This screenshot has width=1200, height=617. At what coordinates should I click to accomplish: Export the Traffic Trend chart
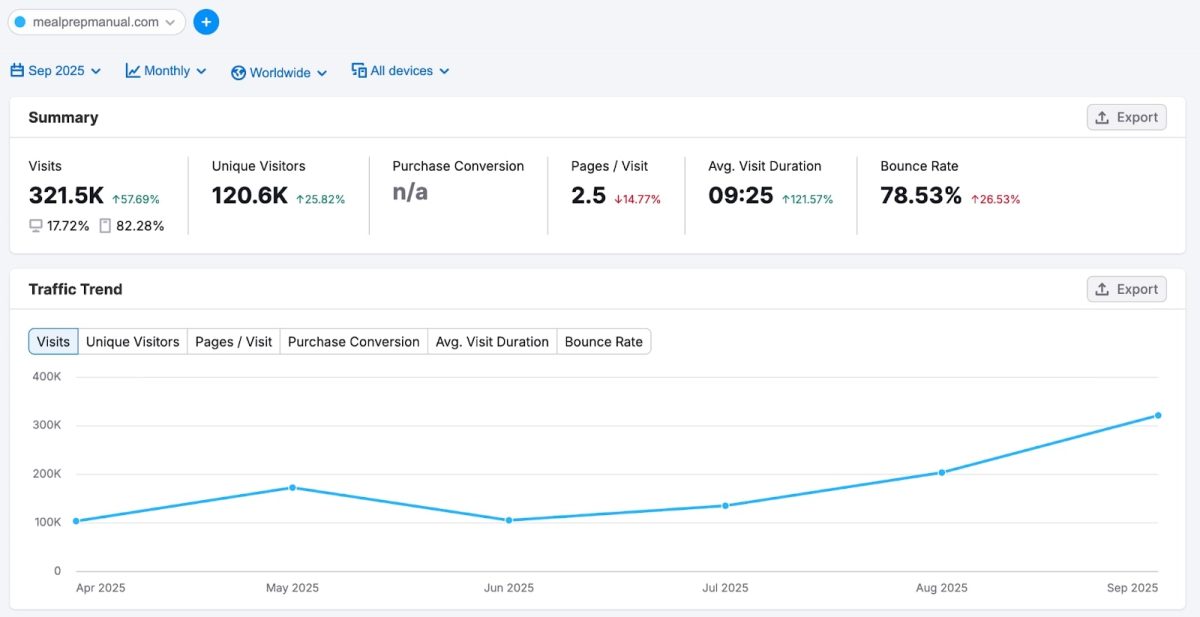(x=1126, y=290)
